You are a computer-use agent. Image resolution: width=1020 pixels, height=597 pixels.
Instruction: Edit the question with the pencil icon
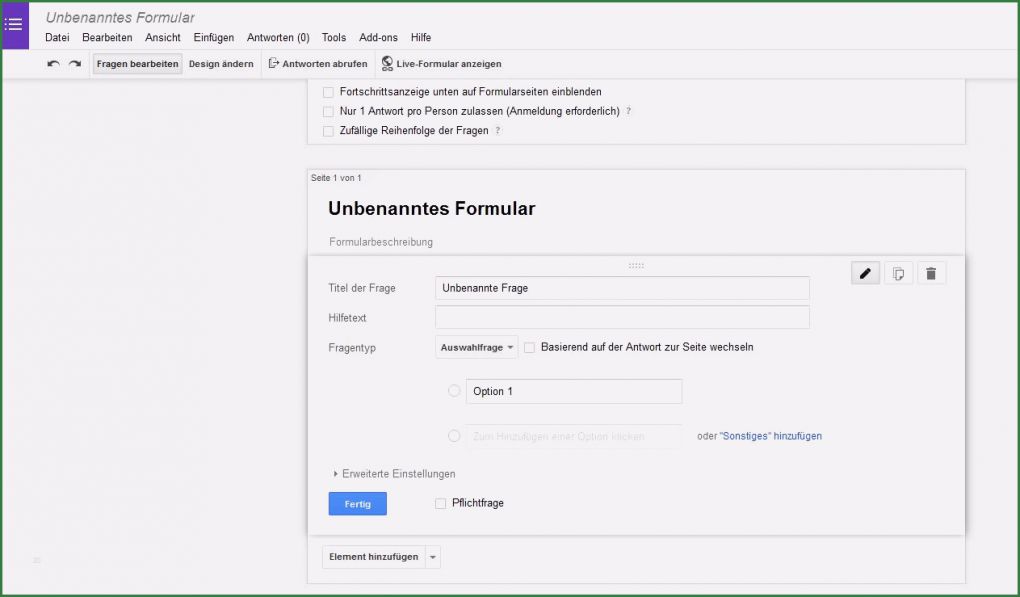pos(864,272)
